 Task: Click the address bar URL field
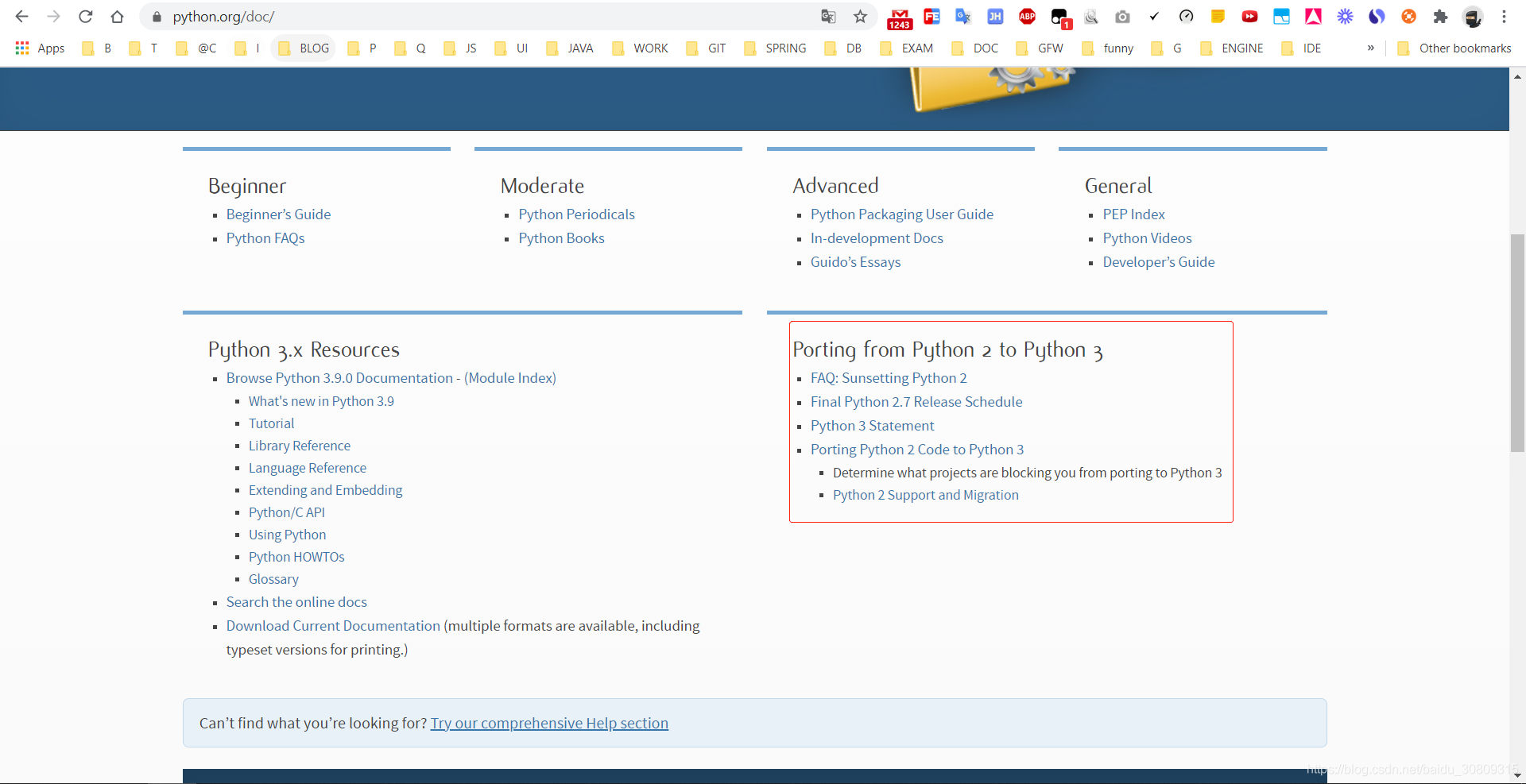(x=477, y=17)
